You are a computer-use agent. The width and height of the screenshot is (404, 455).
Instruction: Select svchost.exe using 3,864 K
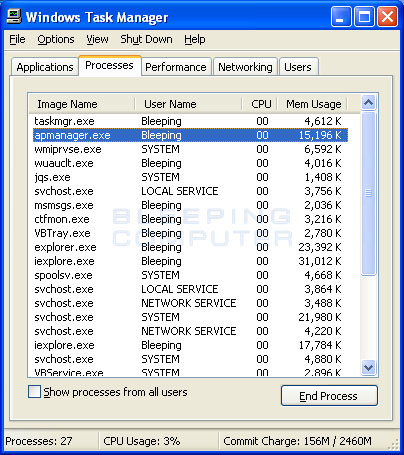pyautogui.click(x=190, y=289)
